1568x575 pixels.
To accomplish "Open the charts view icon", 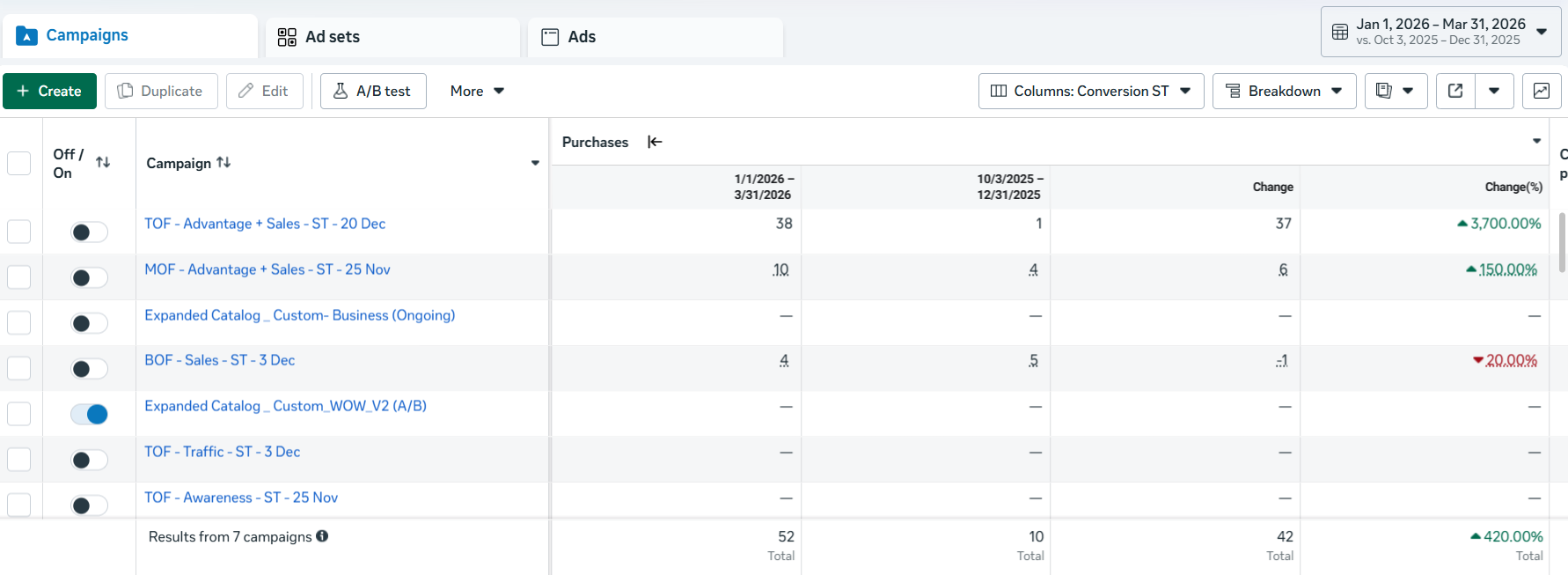I will [1542, 91].
